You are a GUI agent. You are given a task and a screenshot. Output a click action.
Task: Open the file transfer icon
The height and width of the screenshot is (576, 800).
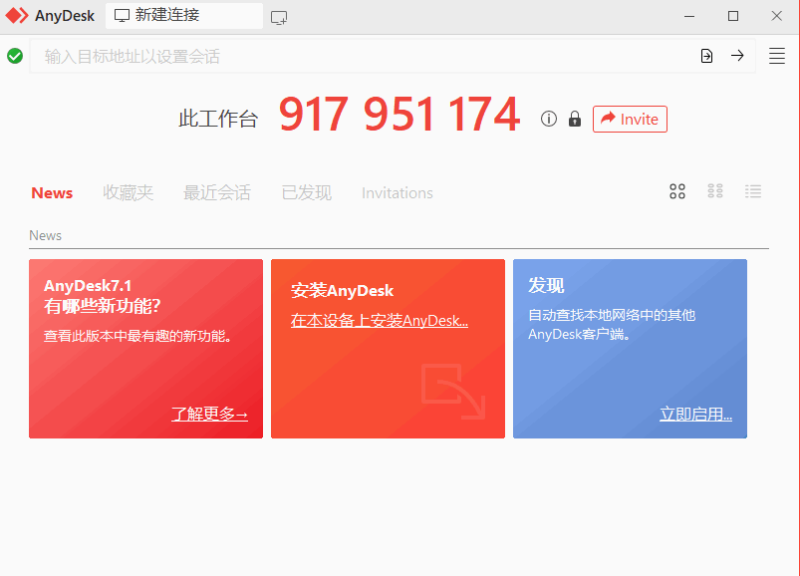(x=707, y=56)
